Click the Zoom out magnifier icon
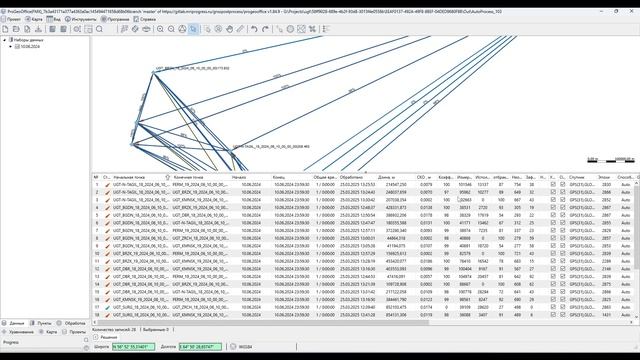 coord(171,29)
